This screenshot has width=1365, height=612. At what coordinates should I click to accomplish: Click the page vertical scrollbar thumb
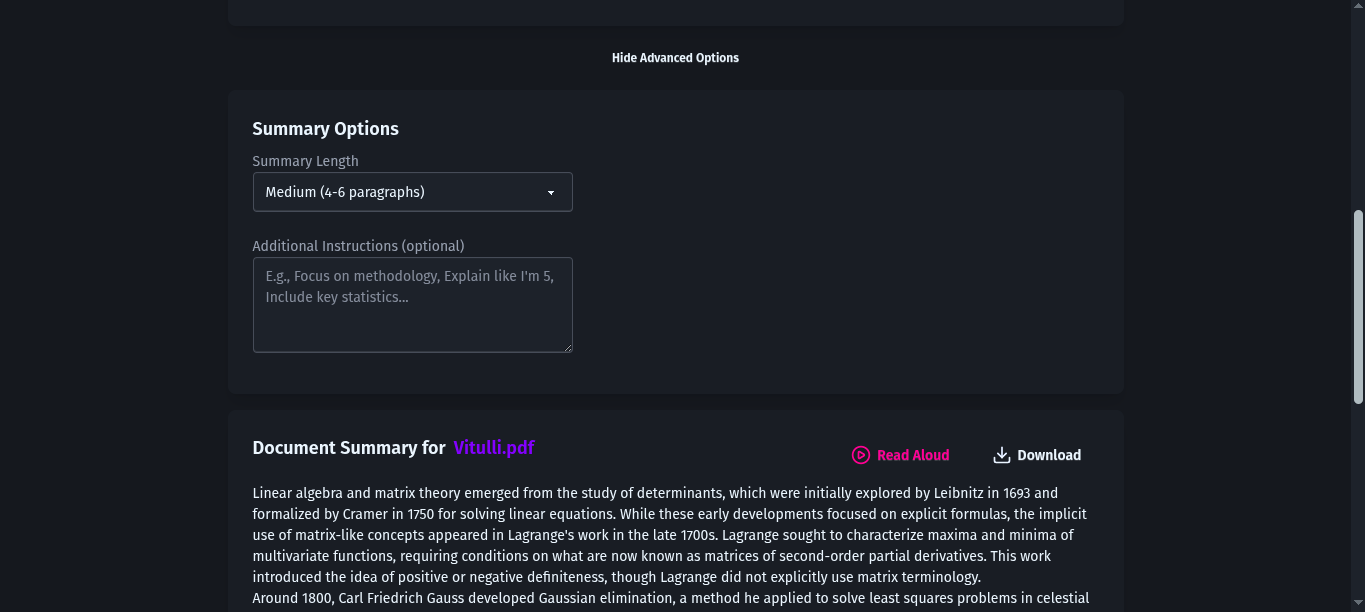click(x=1358, y=305)
